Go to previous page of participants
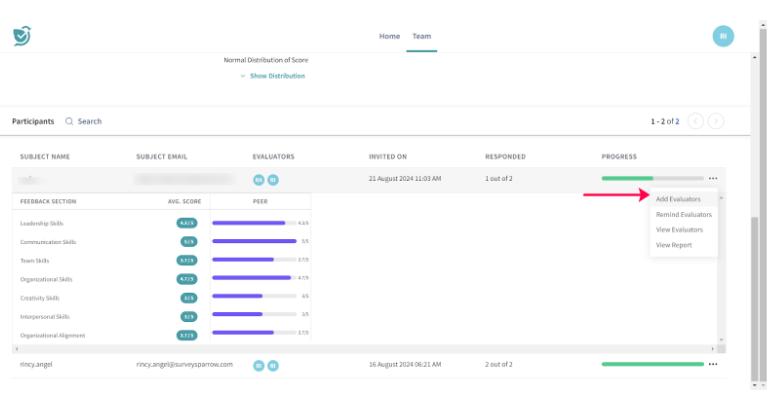The width and height of the screenshot is (781, 411). click(x=696, y=121)
